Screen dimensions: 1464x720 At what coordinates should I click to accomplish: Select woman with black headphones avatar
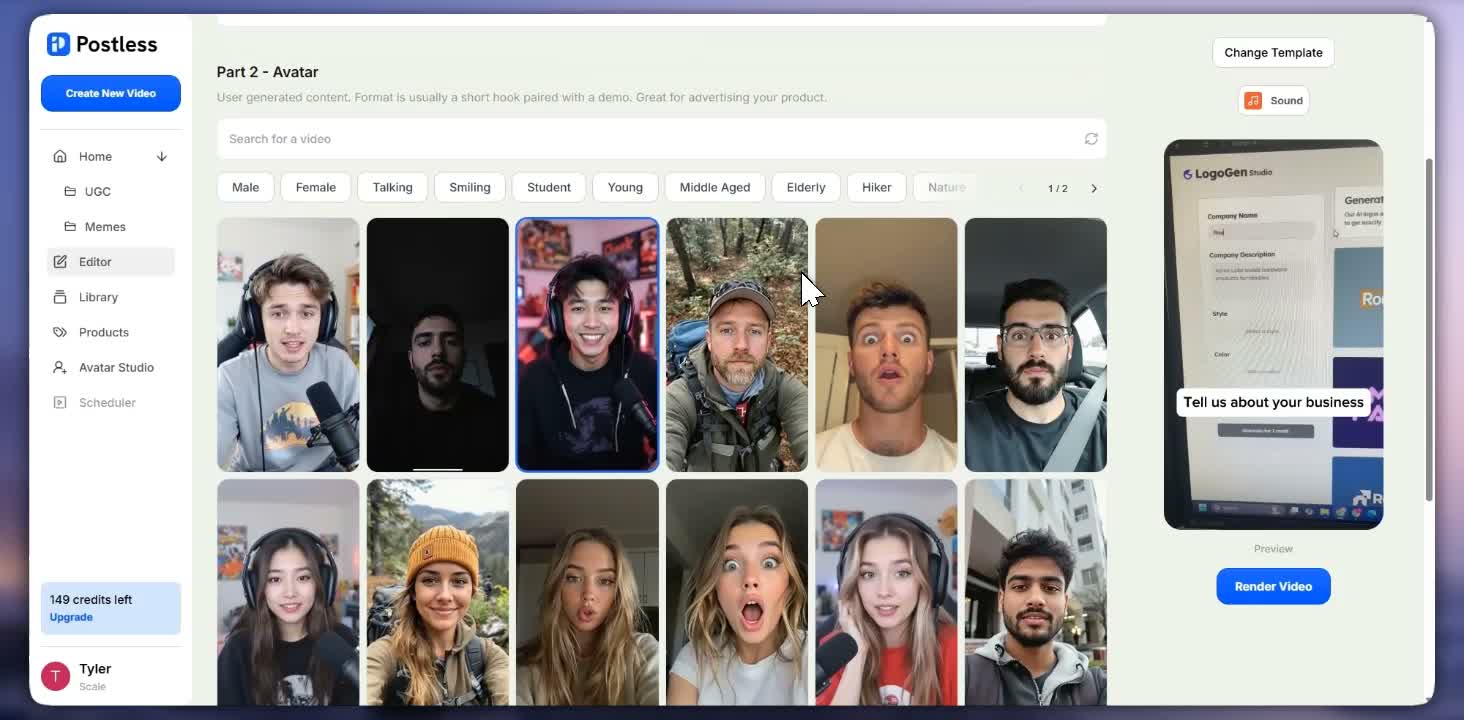point(288,592)
